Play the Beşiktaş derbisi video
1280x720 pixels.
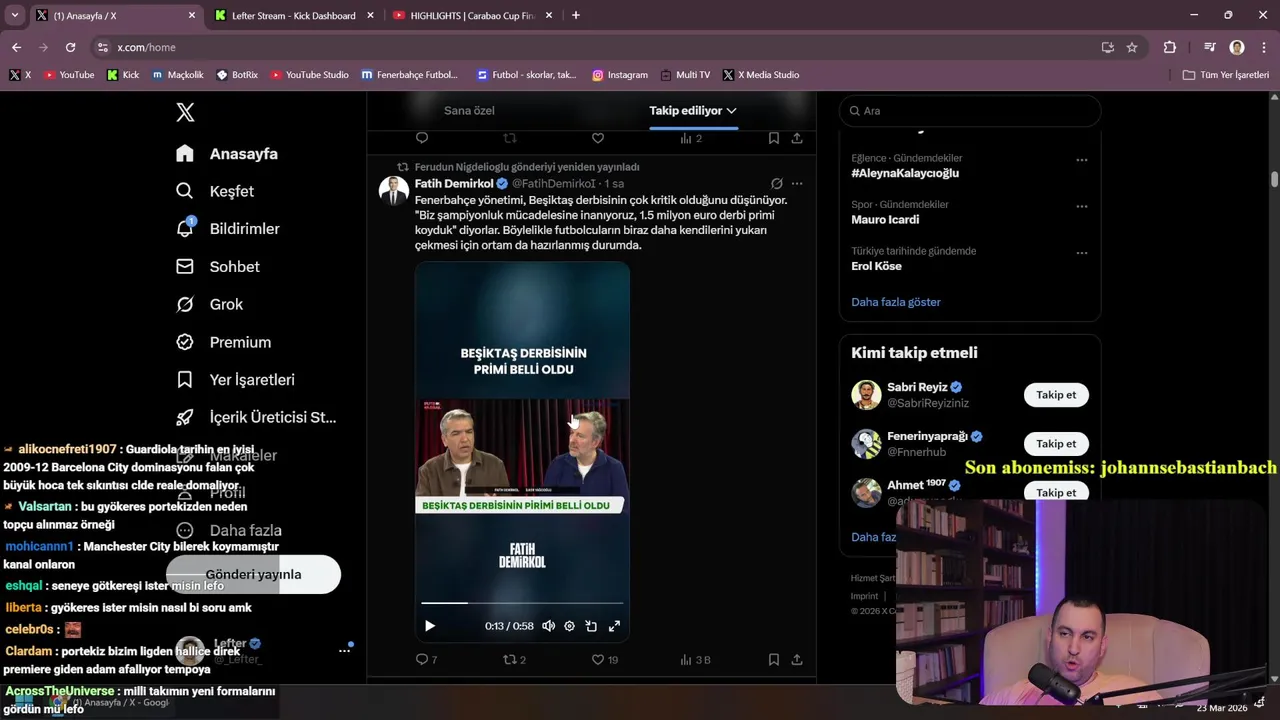(x=430, y=626)
